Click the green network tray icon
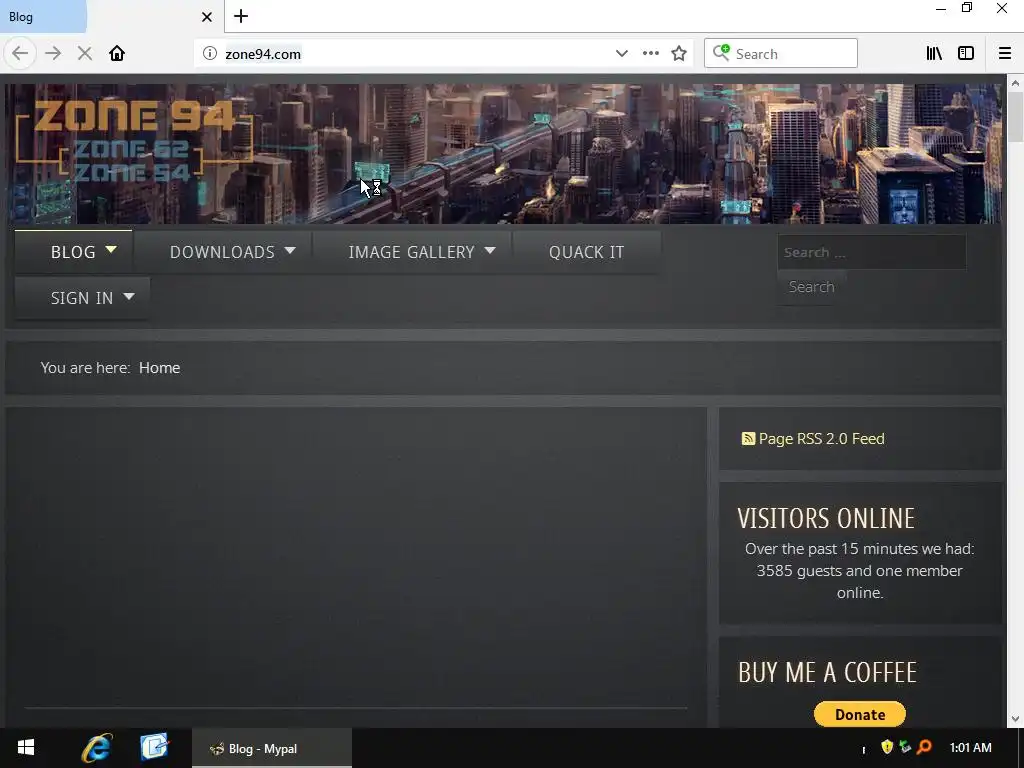This screenshot has height=768, width=1024. coord(905,746)
